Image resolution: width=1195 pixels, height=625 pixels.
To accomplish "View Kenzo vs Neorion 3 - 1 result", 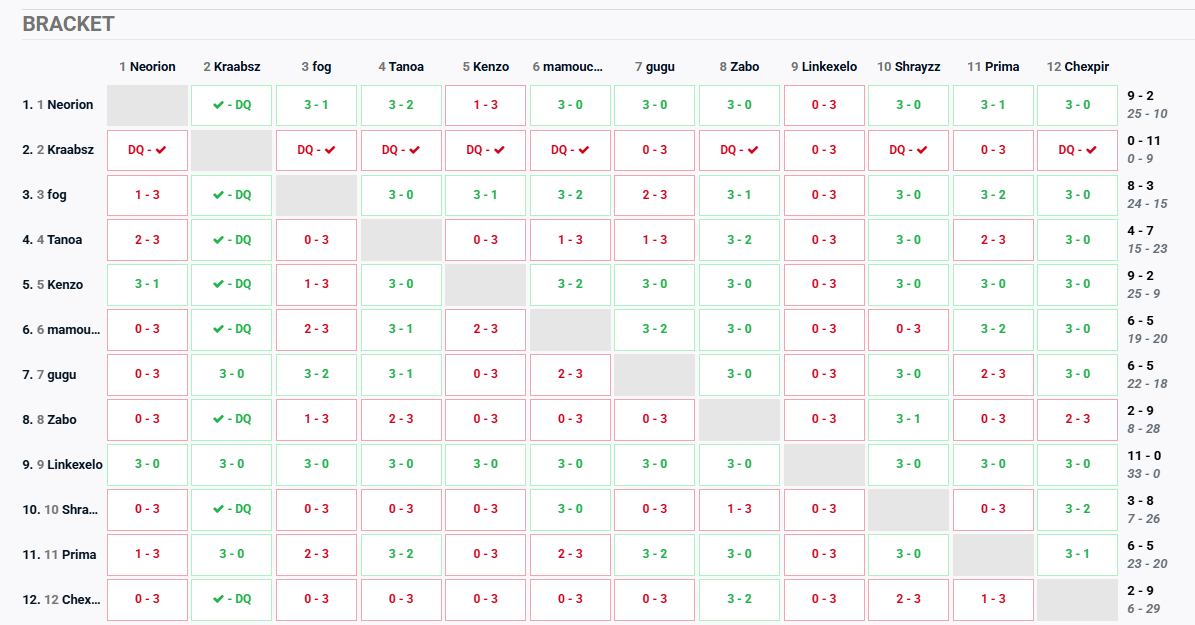I will 147,284.
